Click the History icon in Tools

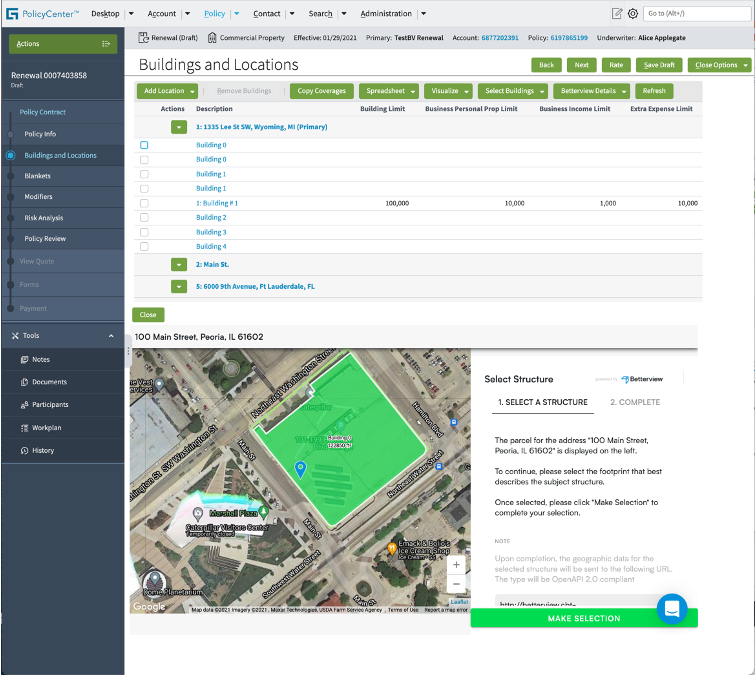pyautogui.click(x=25, y=451)
